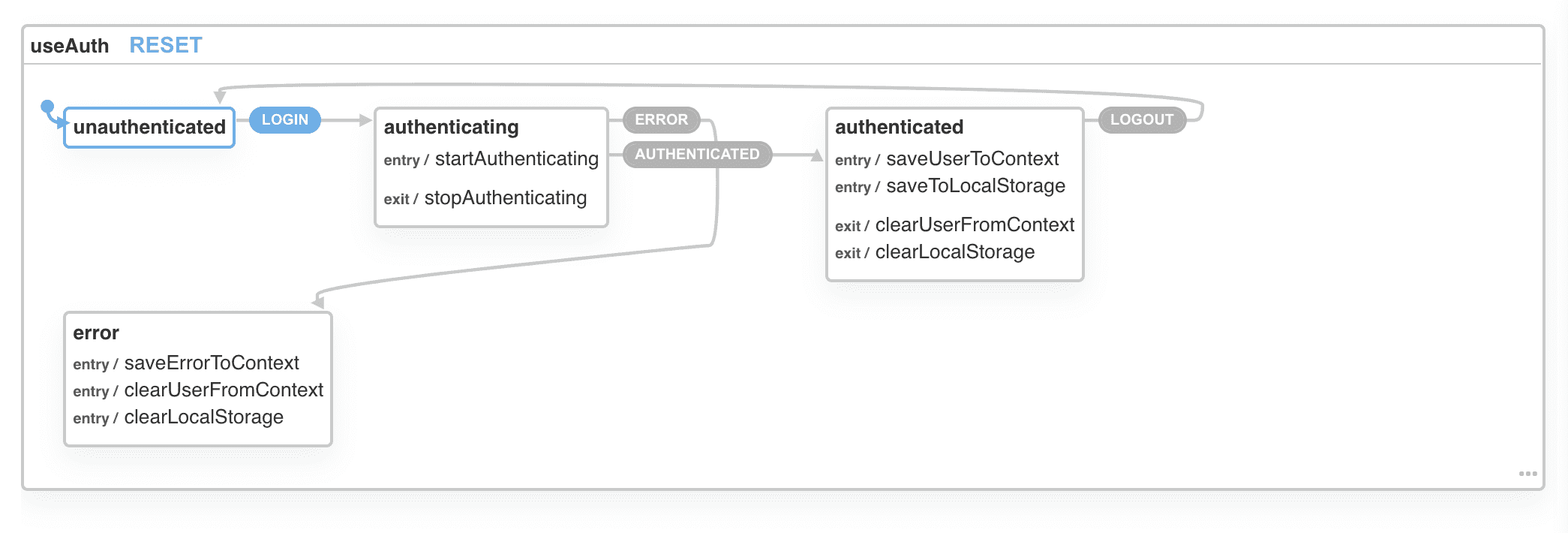Click the LOGIN event button
1568x533 pixels.
(x=284, y=119)
